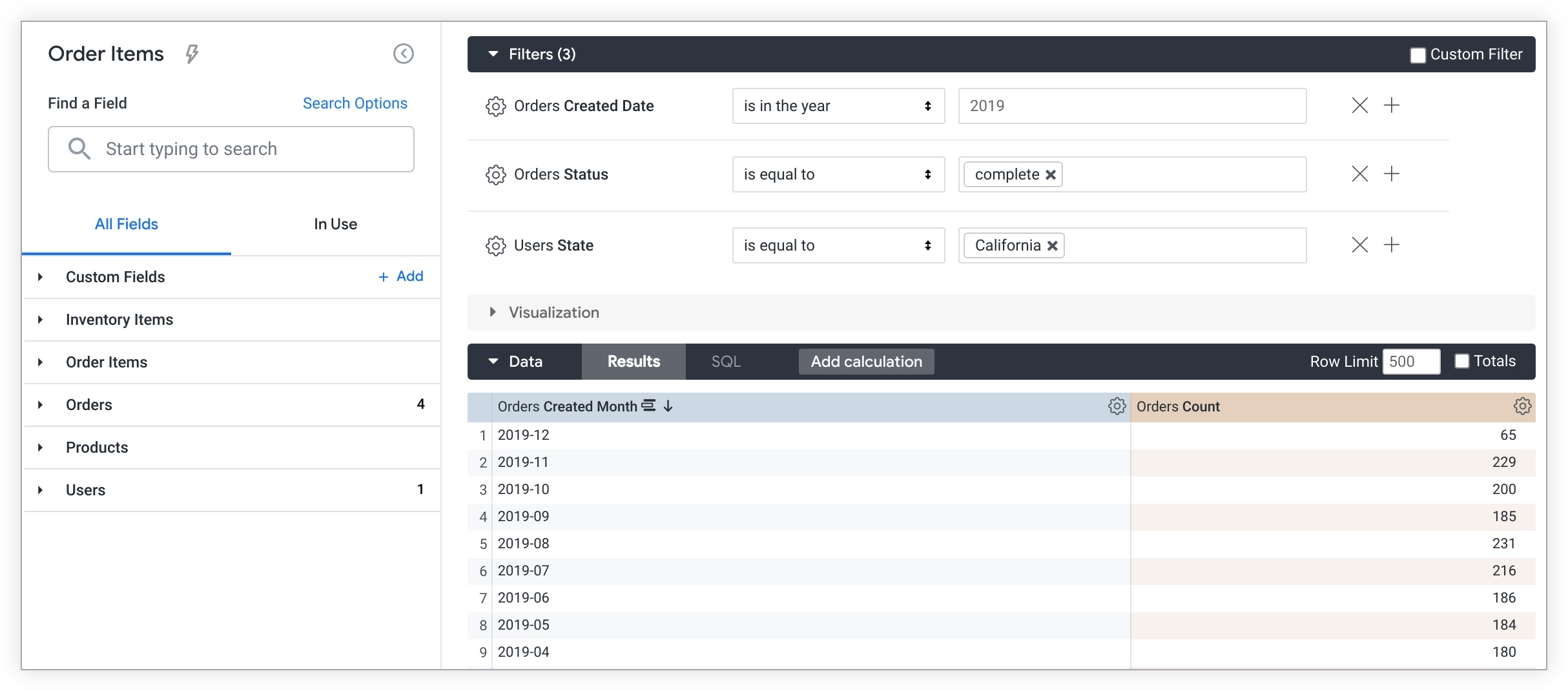Enable the Custom Filter checkbox
Screen dimensions: 1568x691
pos(1418,56)
